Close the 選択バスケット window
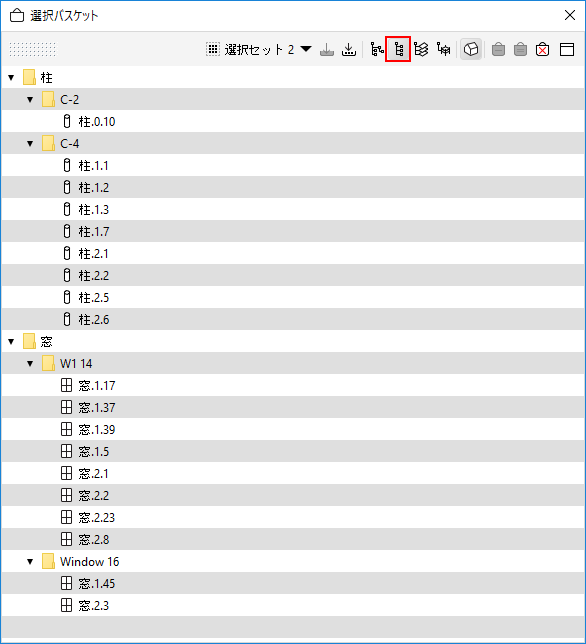This screenshot has width=586, height=644. (x=570, y=15)
